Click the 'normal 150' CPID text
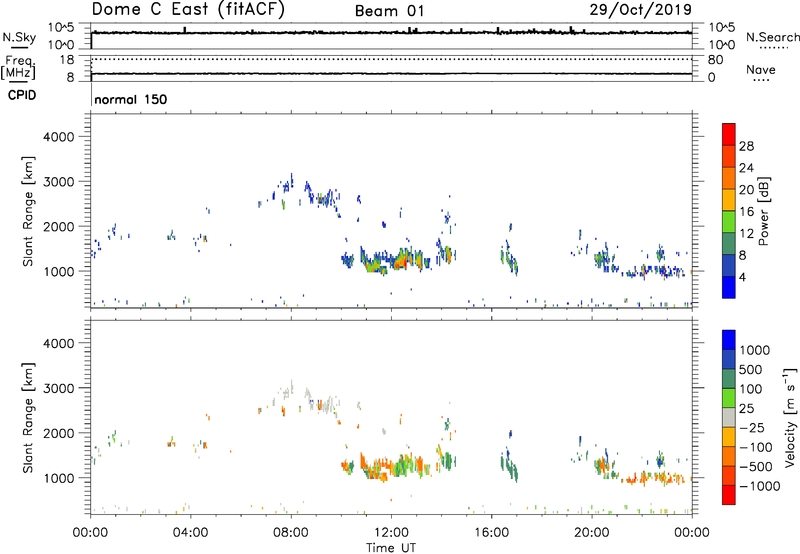800x554 pixels. (x=131, y=99)
